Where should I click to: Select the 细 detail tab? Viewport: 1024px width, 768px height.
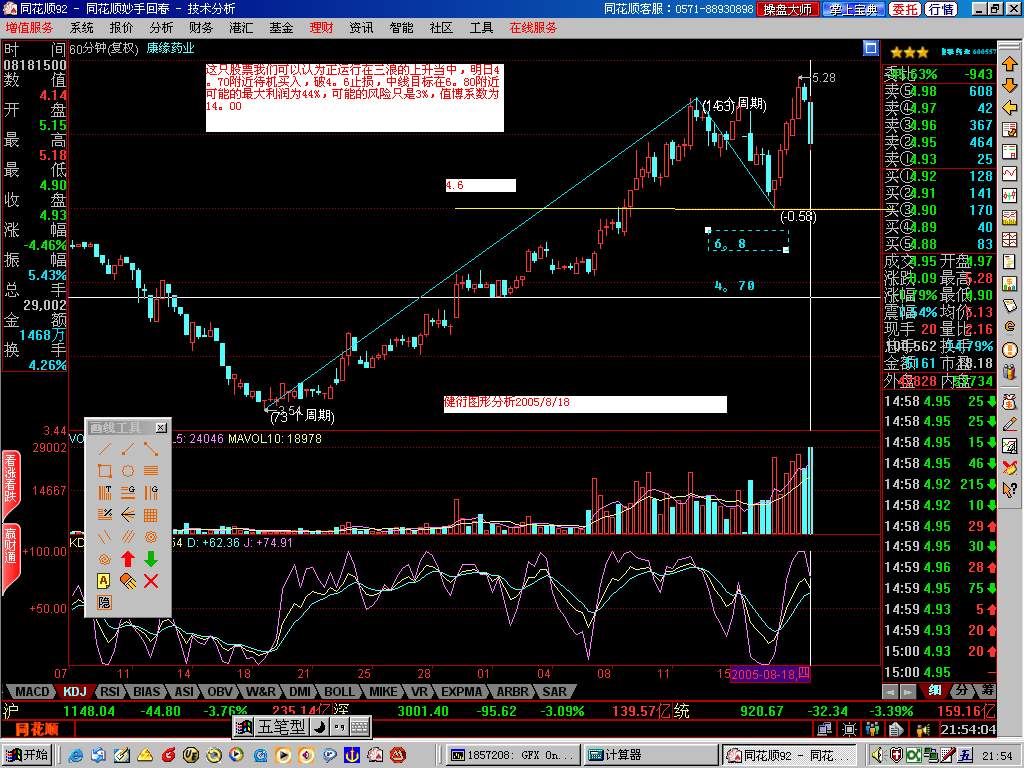[935, 690]
